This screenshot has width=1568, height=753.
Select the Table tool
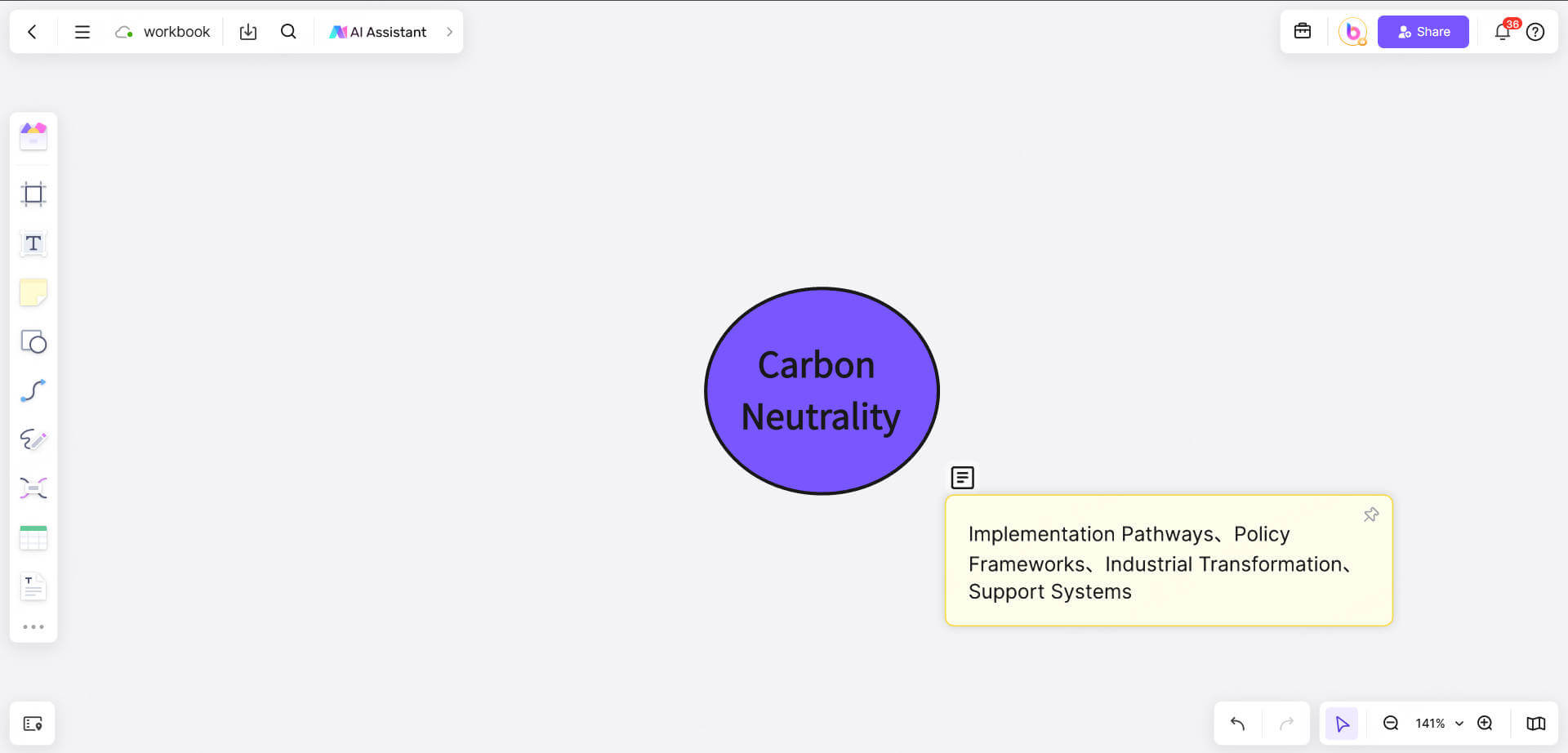pos(33,537)
